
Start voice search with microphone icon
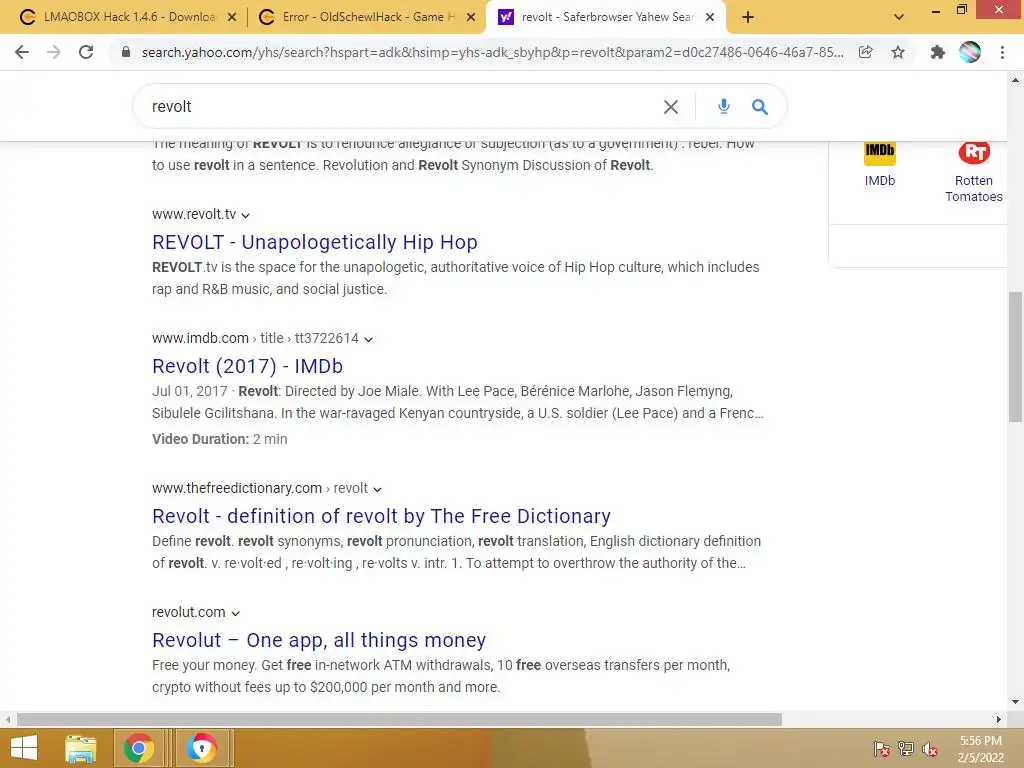click(x=724, y=106)
